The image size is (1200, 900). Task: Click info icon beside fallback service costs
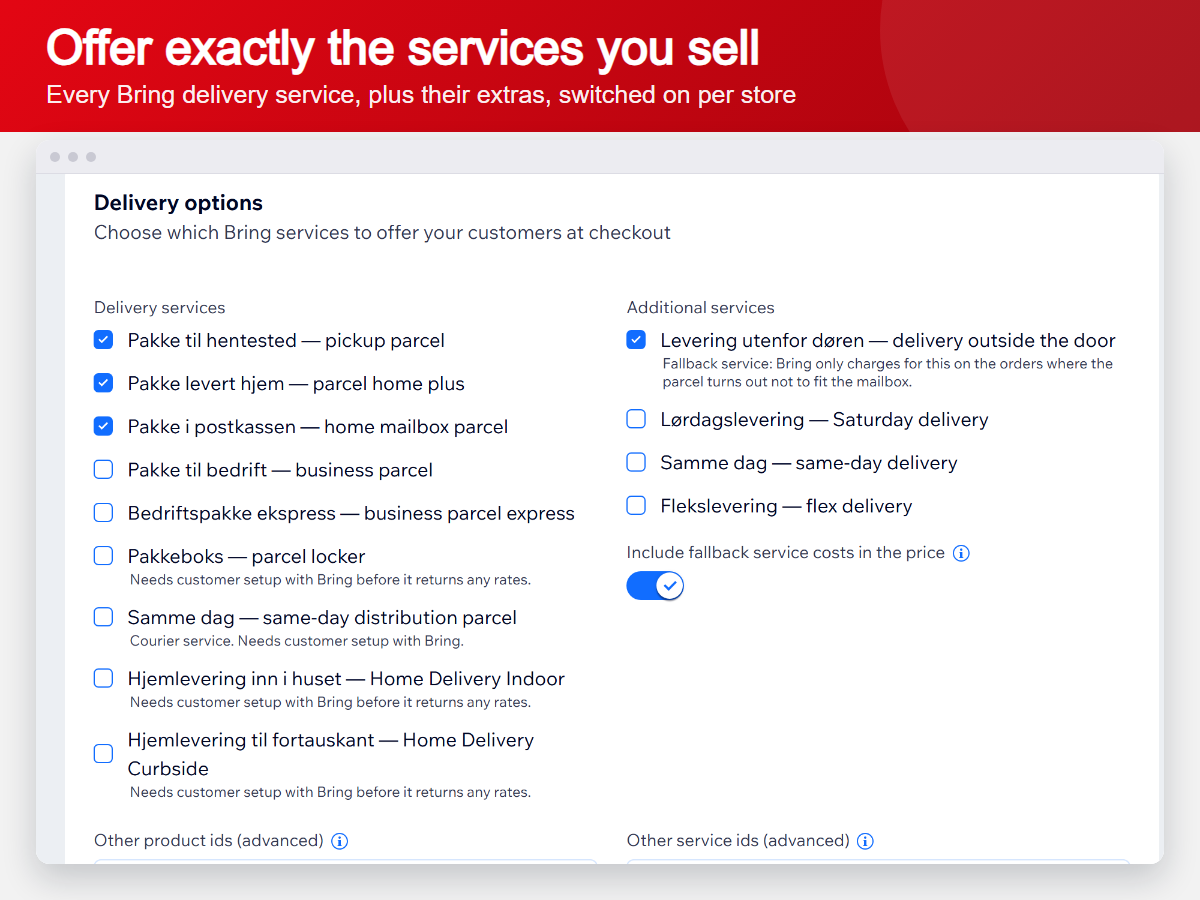point(961,553)
